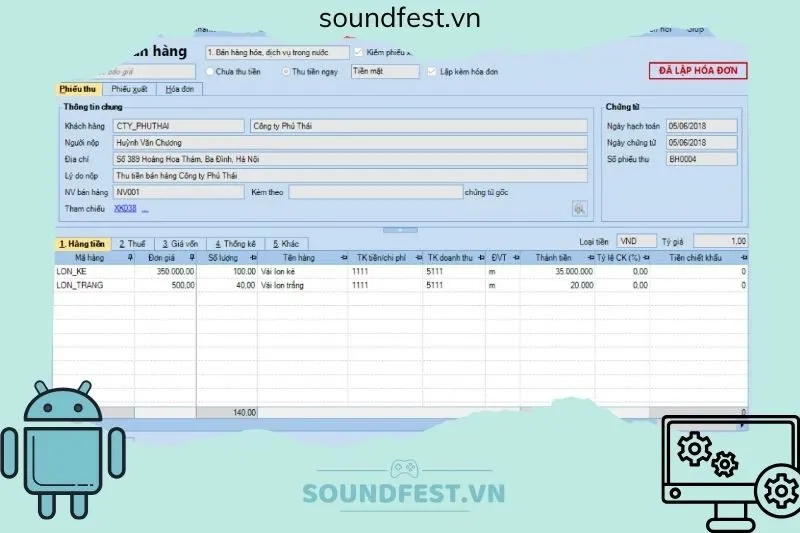This screenshot has height=533, width=800.
Task: Select the Thu tiền ngay radio option
Action: [x=286, y=72]
